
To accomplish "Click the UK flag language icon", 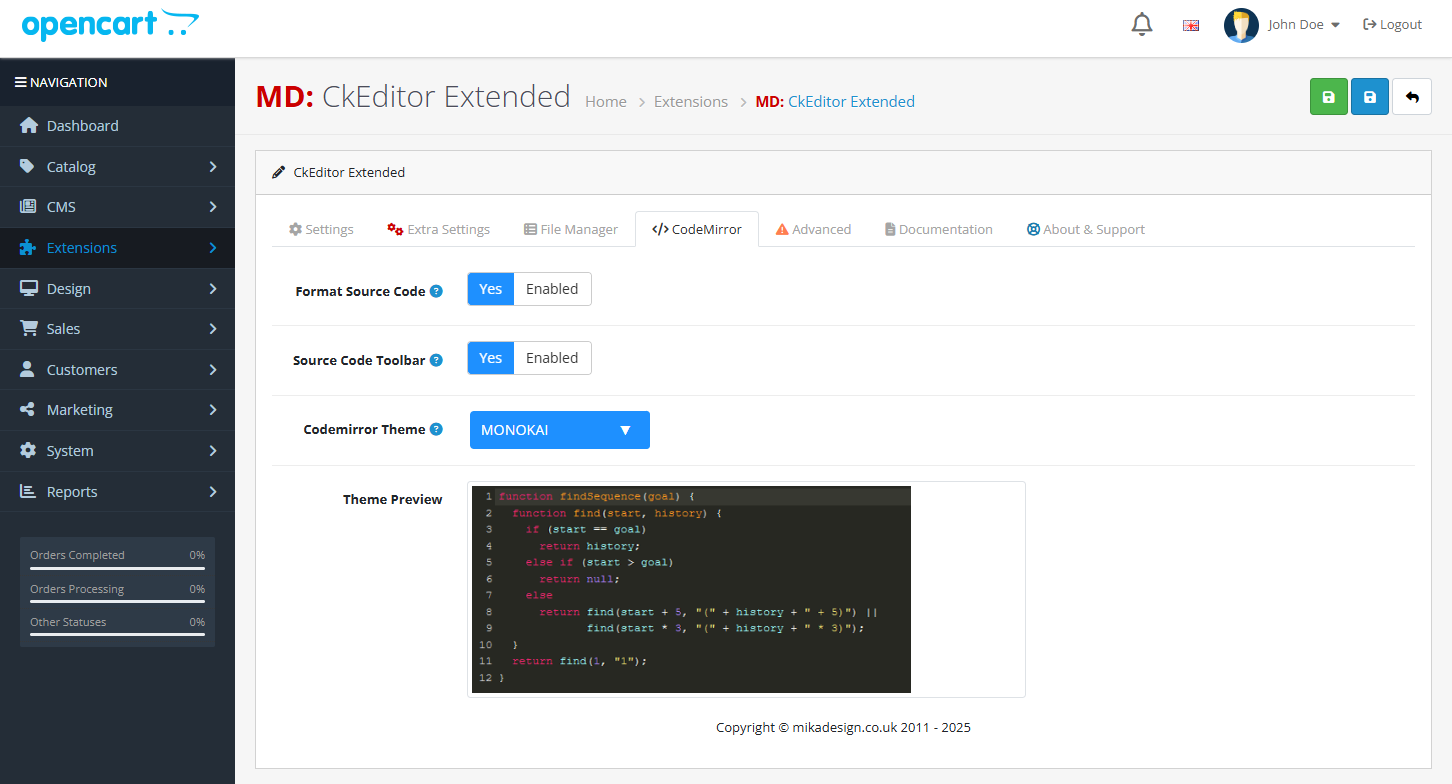I will point(1191,25).
